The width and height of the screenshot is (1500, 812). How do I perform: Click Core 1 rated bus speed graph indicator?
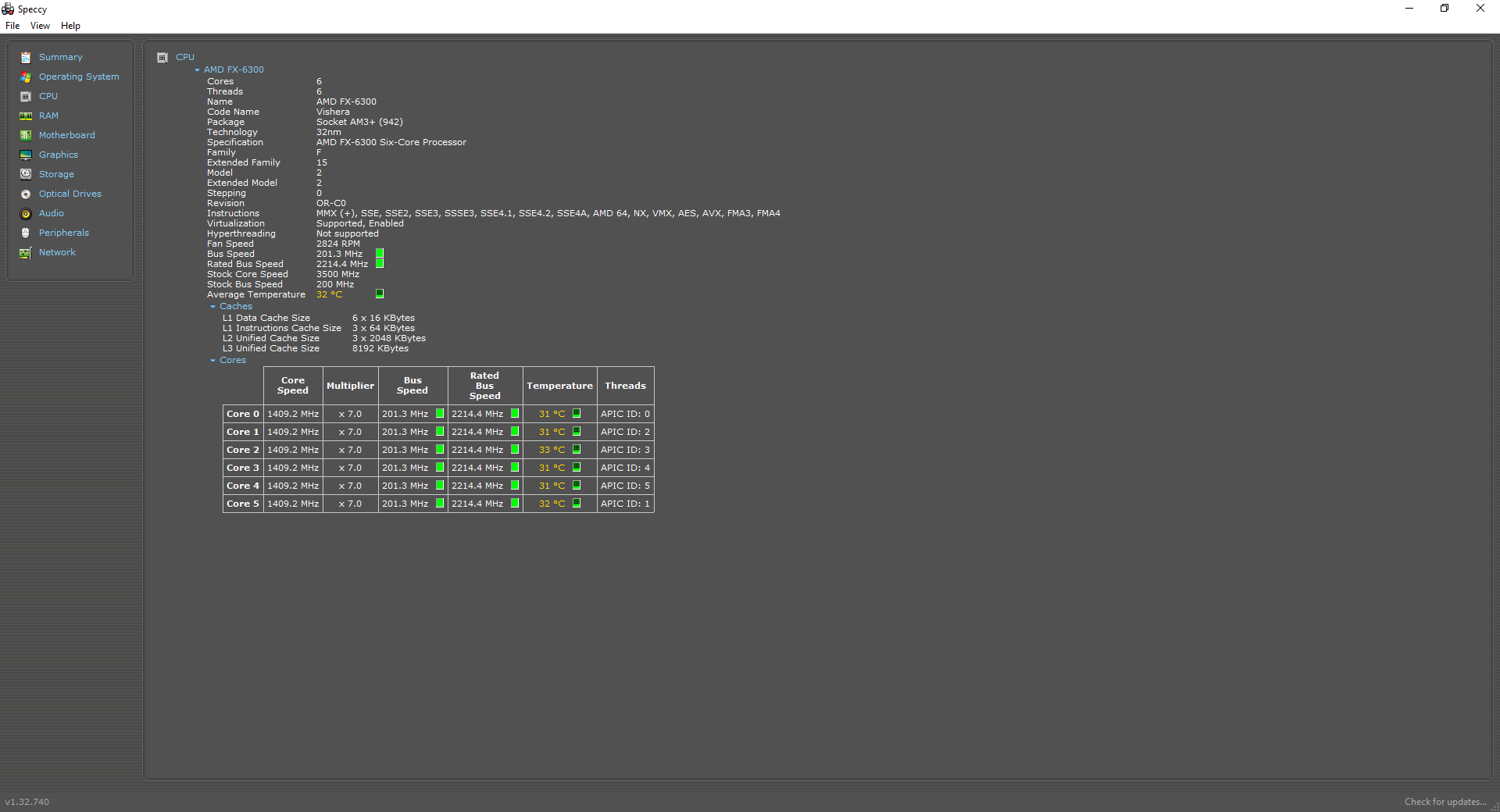pyautogui.click(x=515, y=432)
